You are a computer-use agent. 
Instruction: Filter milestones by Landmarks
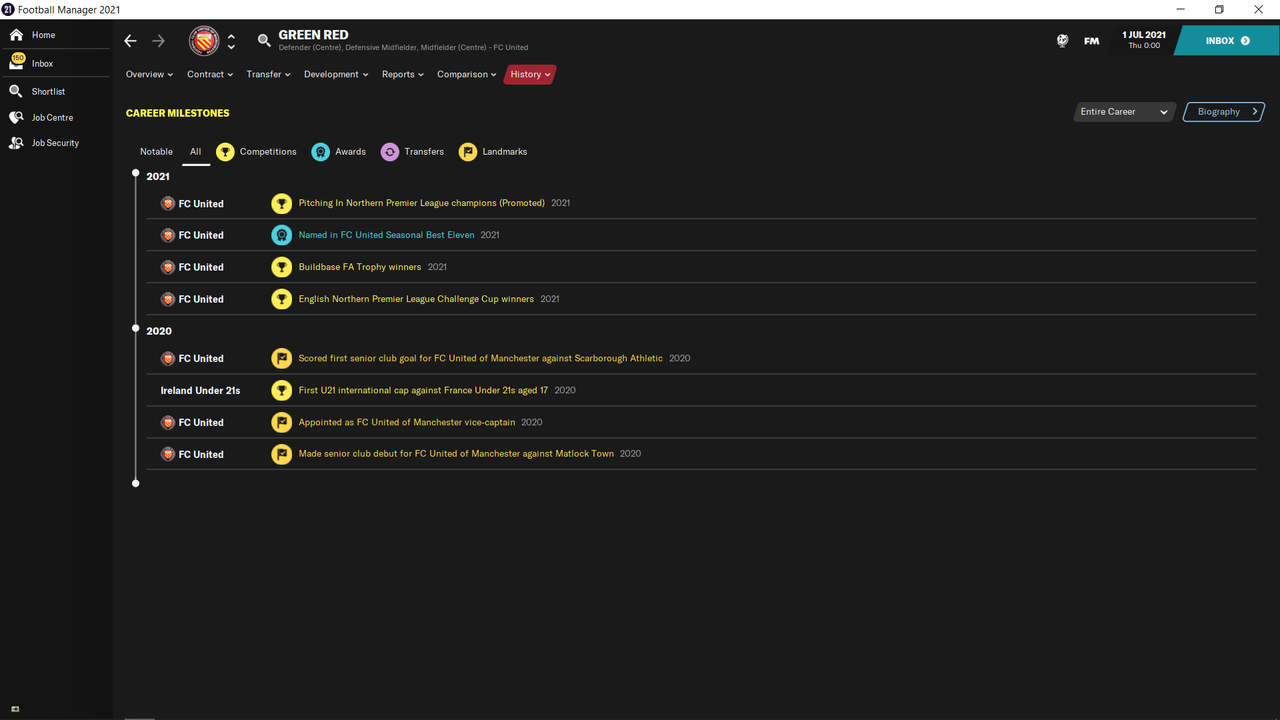[x=493, y=152]
